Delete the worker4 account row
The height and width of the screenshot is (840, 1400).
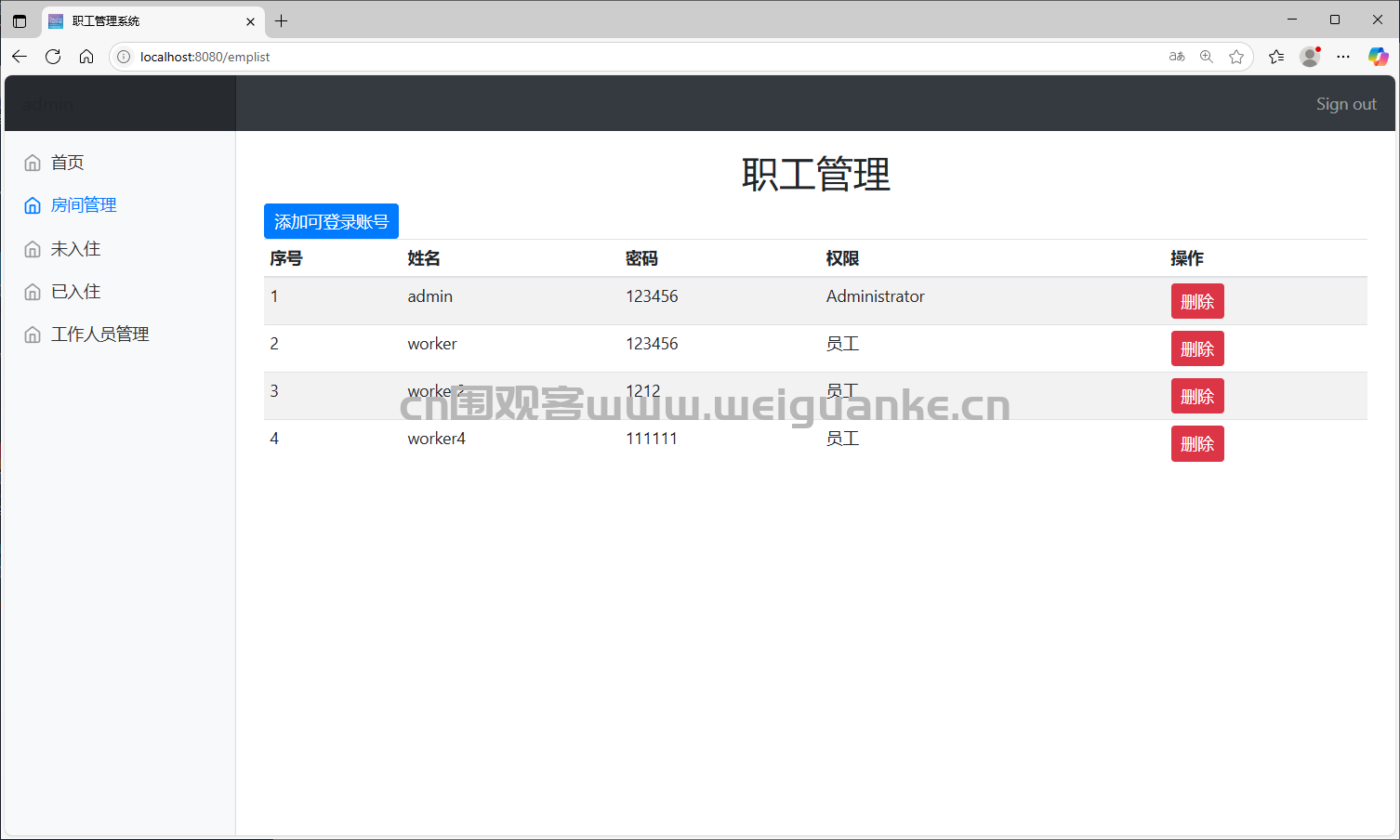pos(1197,443)
